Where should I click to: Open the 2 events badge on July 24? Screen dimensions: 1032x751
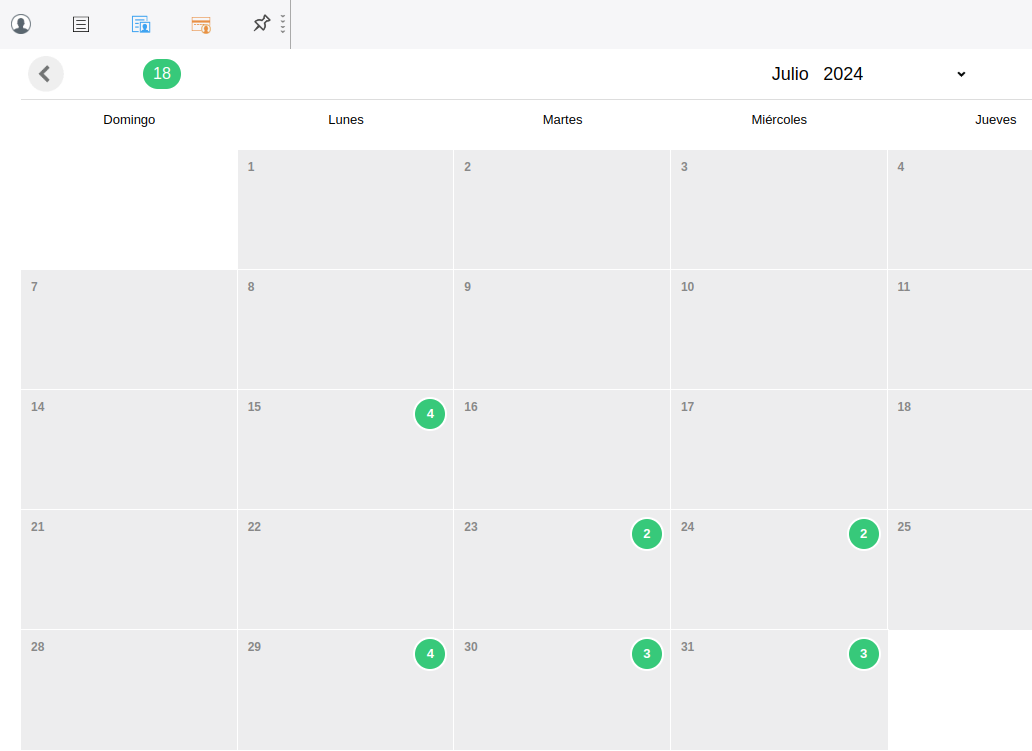tap(864, 534)
